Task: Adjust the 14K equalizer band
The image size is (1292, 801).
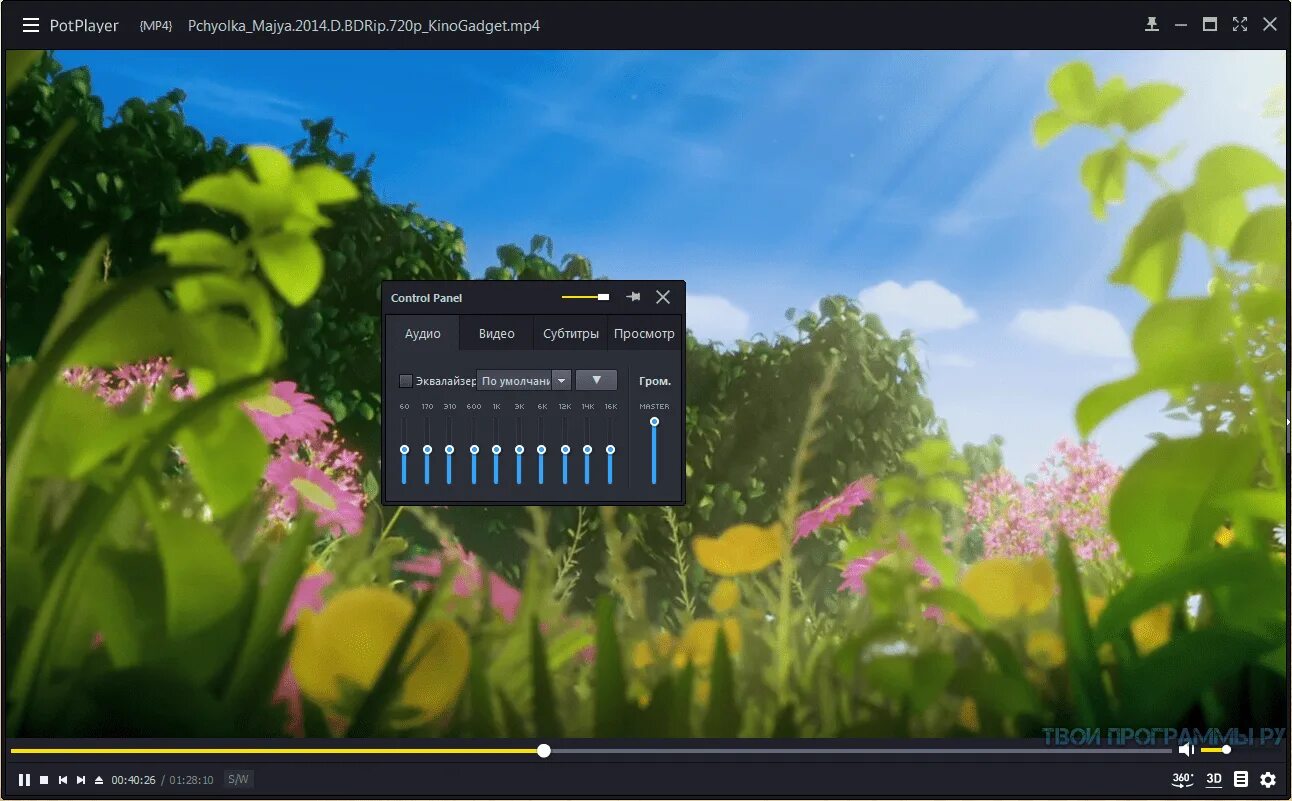Action: [587, 450]
